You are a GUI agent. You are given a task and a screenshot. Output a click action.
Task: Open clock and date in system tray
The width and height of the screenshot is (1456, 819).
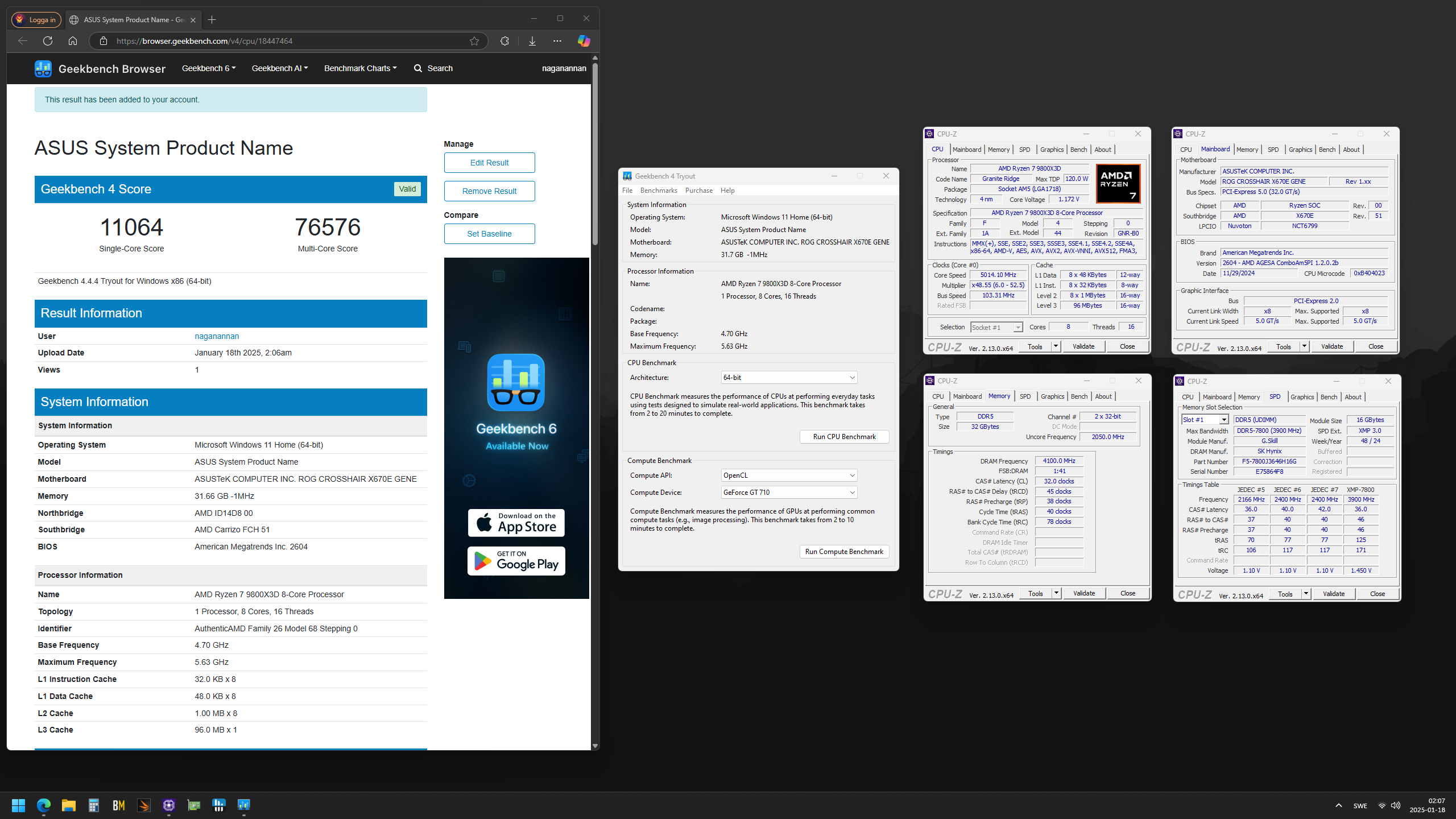pyautogui.click(x=1428, y=805)
